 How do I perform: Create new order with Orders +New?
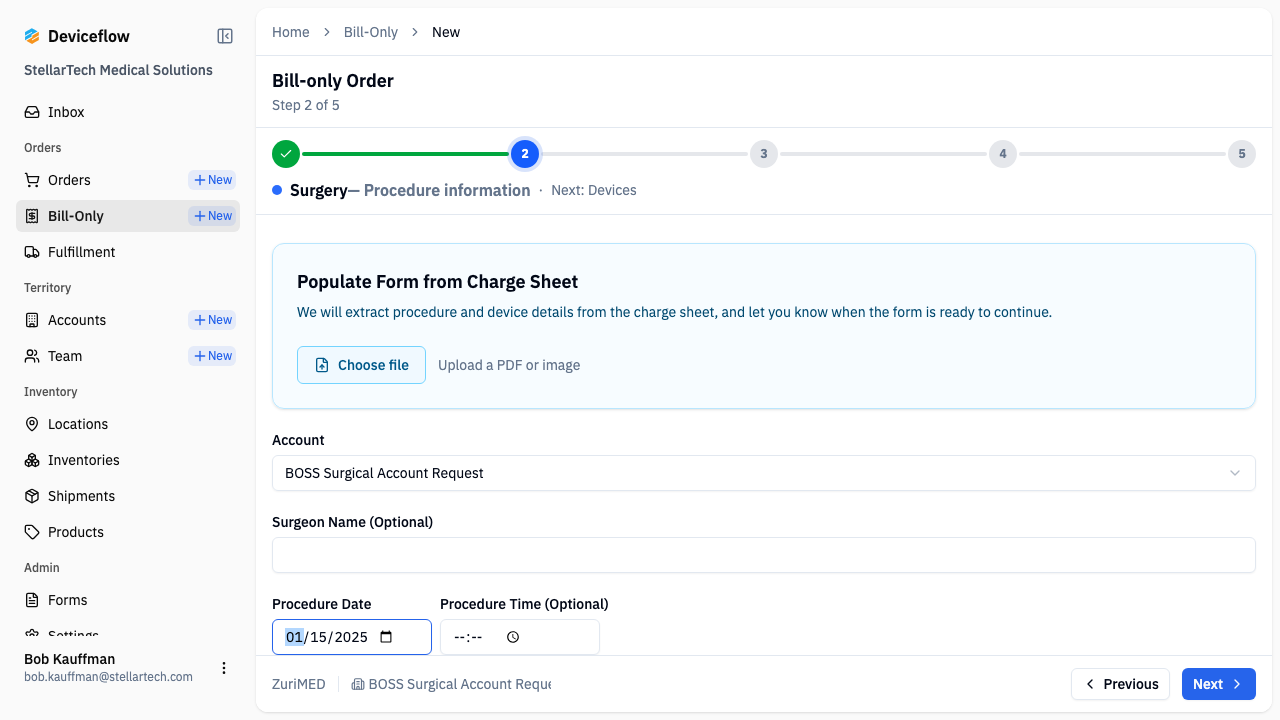pos(212,180)
